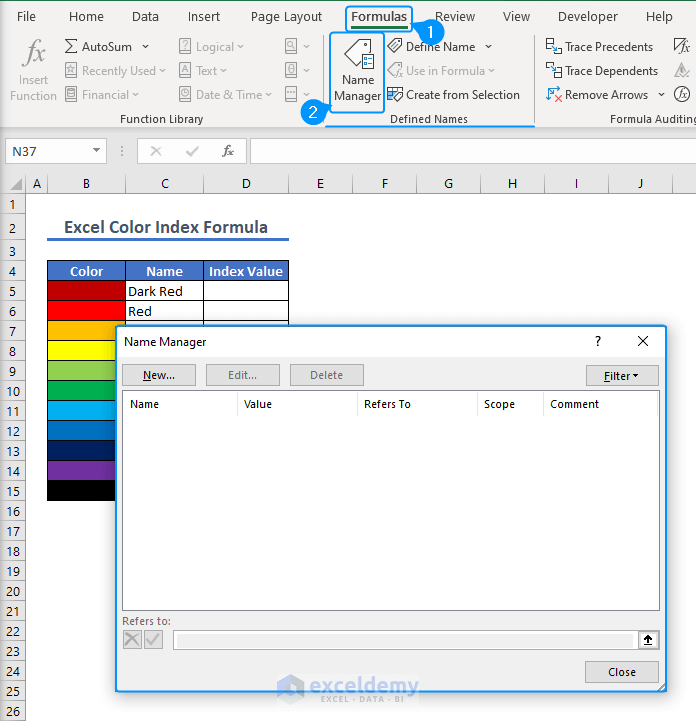Image resolution: width=696 pixels, height=721 pixels.
Task: Select the Dark Red color cell
Action: (86, 291)
